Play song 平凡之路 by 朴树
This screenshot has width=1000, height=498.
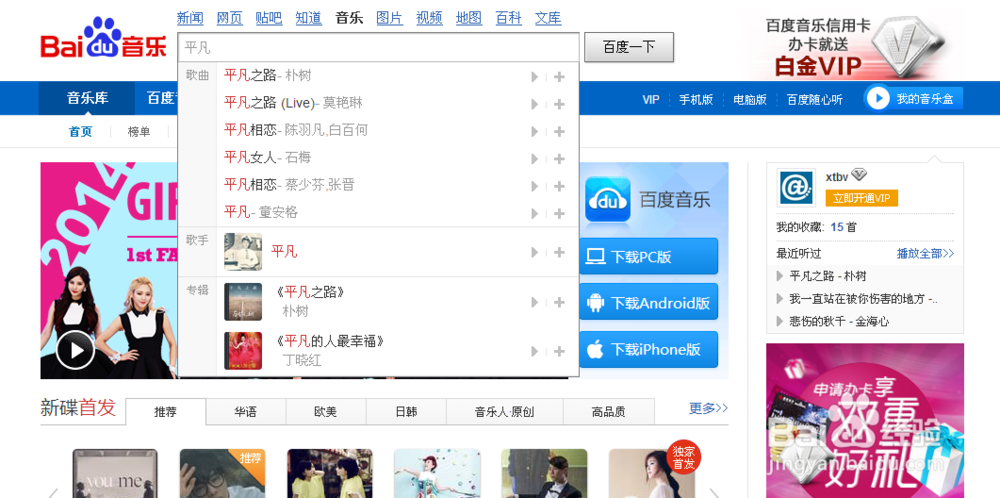pyautogui.click(x=534, y=77)
